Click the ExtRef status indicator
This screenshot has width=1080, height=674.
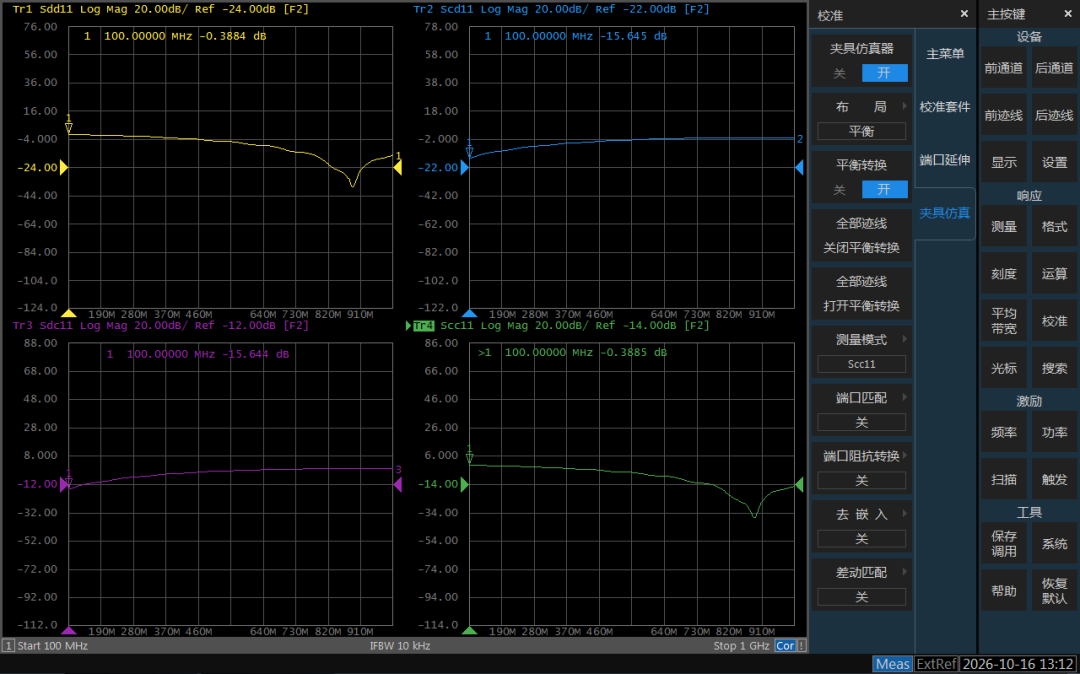pyautogui.click(x=936, y=664)
